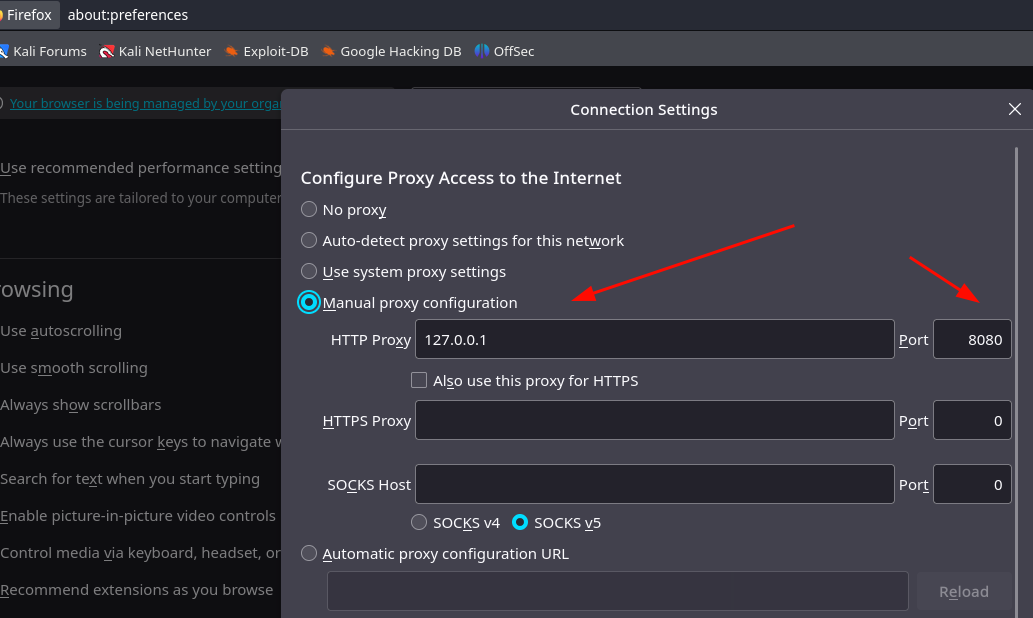Click the HTTP Proxy port field
The height and width of the screenshot is (618, 1033).
tap(972, 339)
